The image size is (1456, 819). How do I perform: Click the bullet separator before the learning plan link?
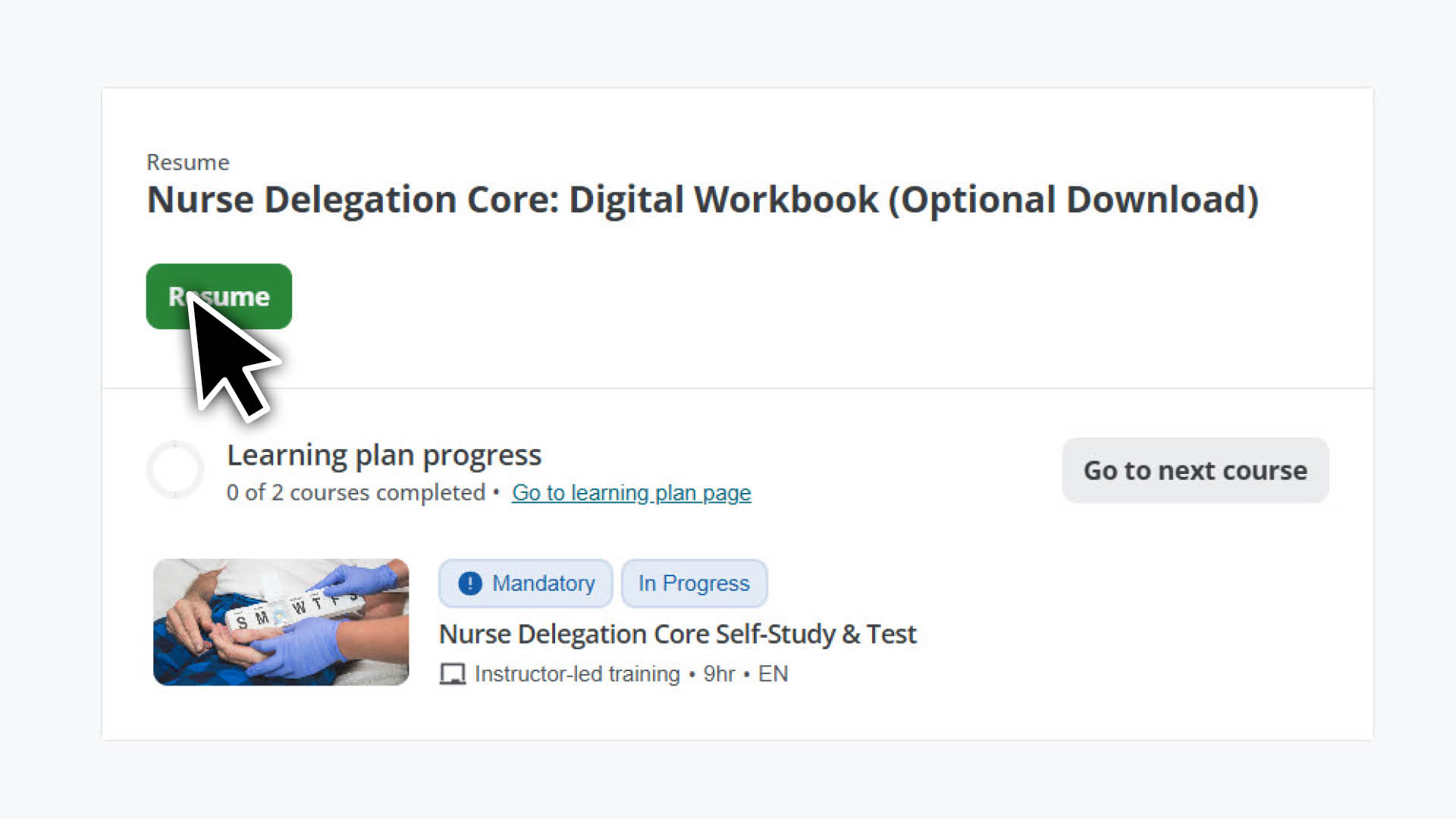[497, 493]
